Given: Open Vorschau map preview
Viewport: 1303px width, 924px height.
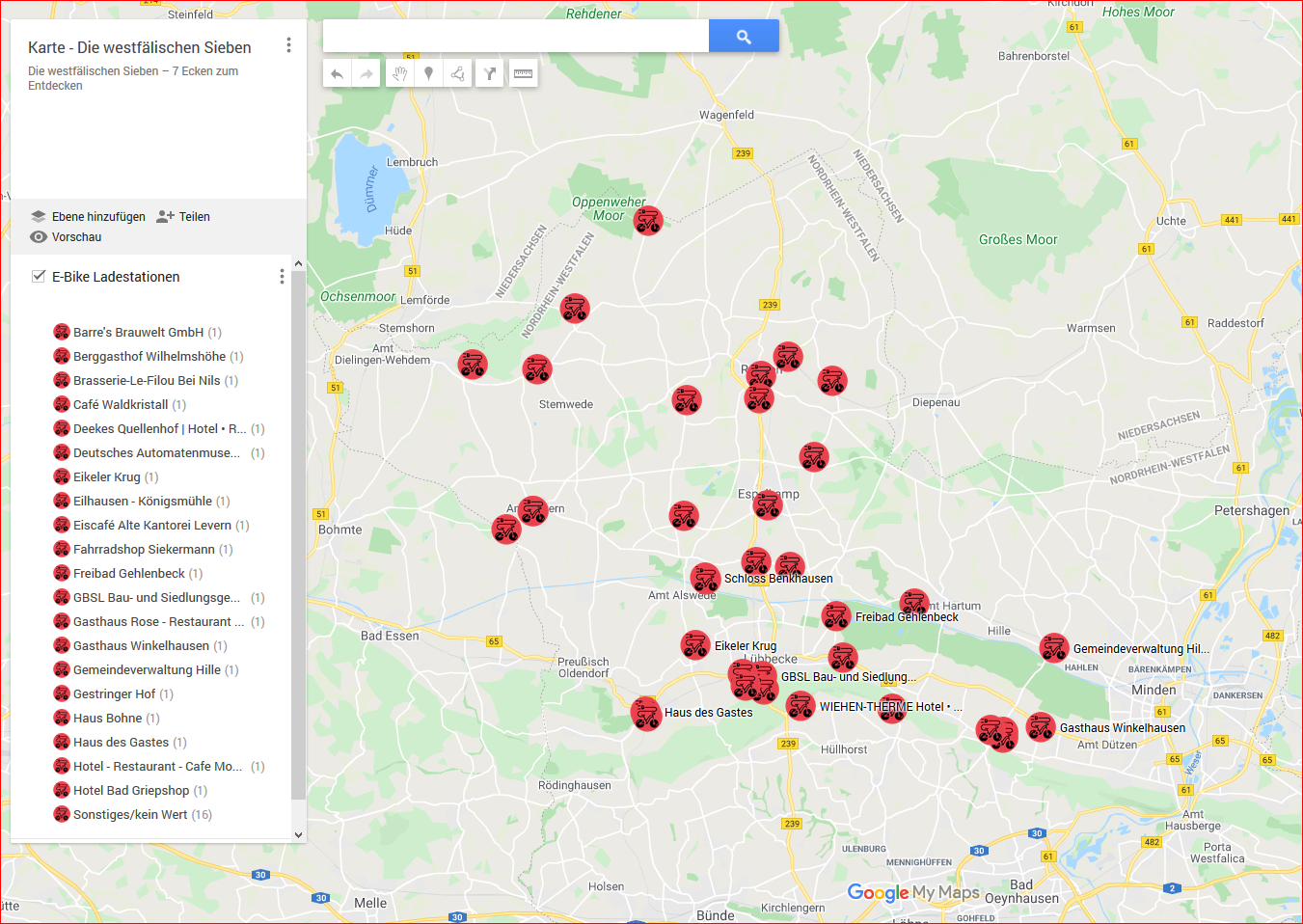Looking at the screenshot, I should click(x=66, y=237).
